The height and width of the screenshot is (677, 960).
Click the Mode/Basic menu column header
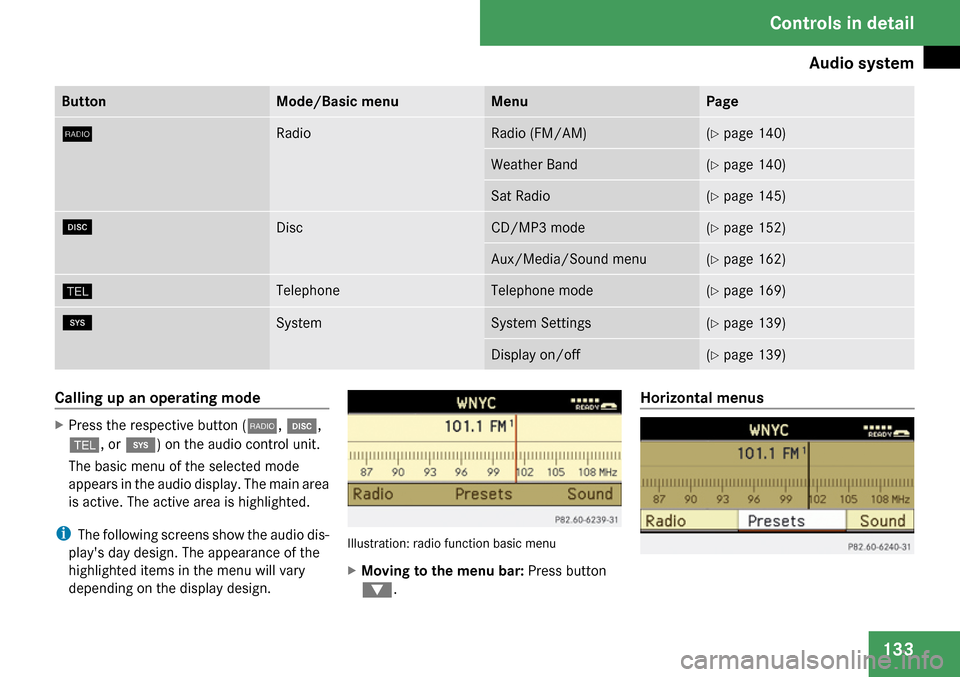377,101
